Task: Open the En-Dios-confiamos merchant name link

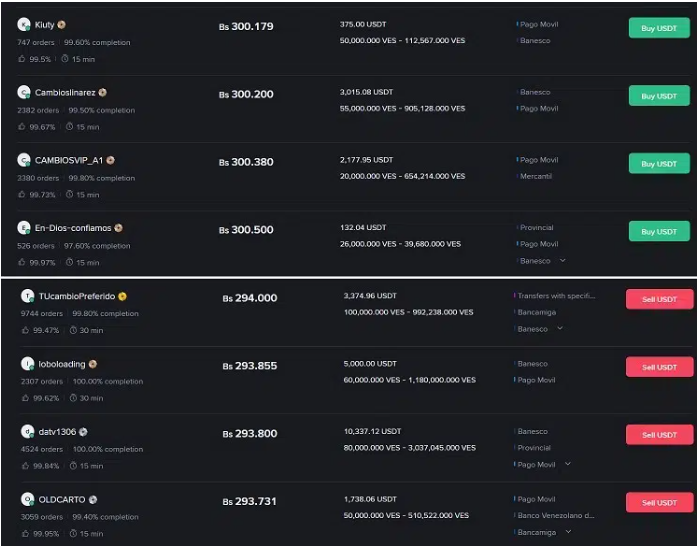Action: coord(73,228)
